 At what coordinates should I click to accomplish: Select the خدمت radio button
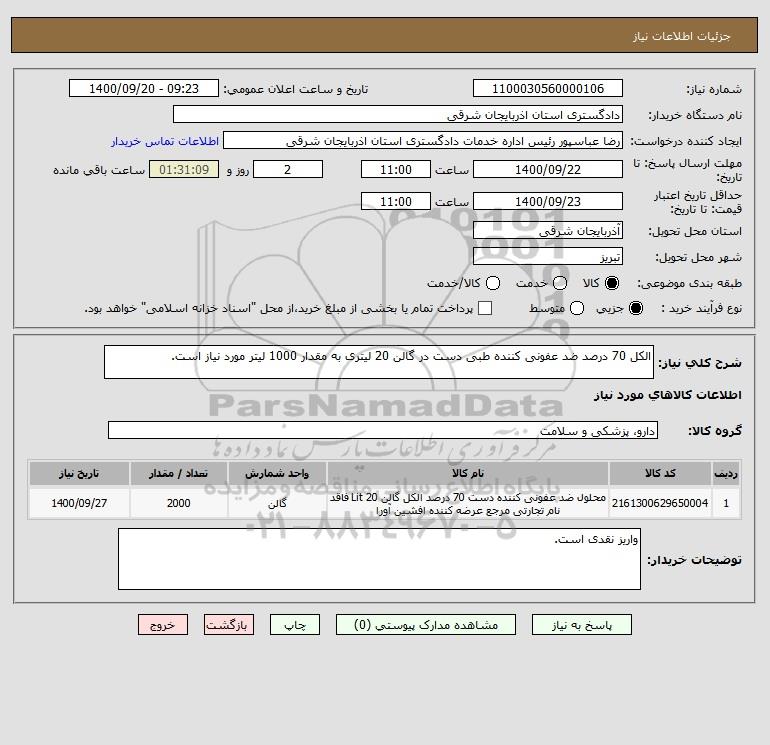click(560, 283)
